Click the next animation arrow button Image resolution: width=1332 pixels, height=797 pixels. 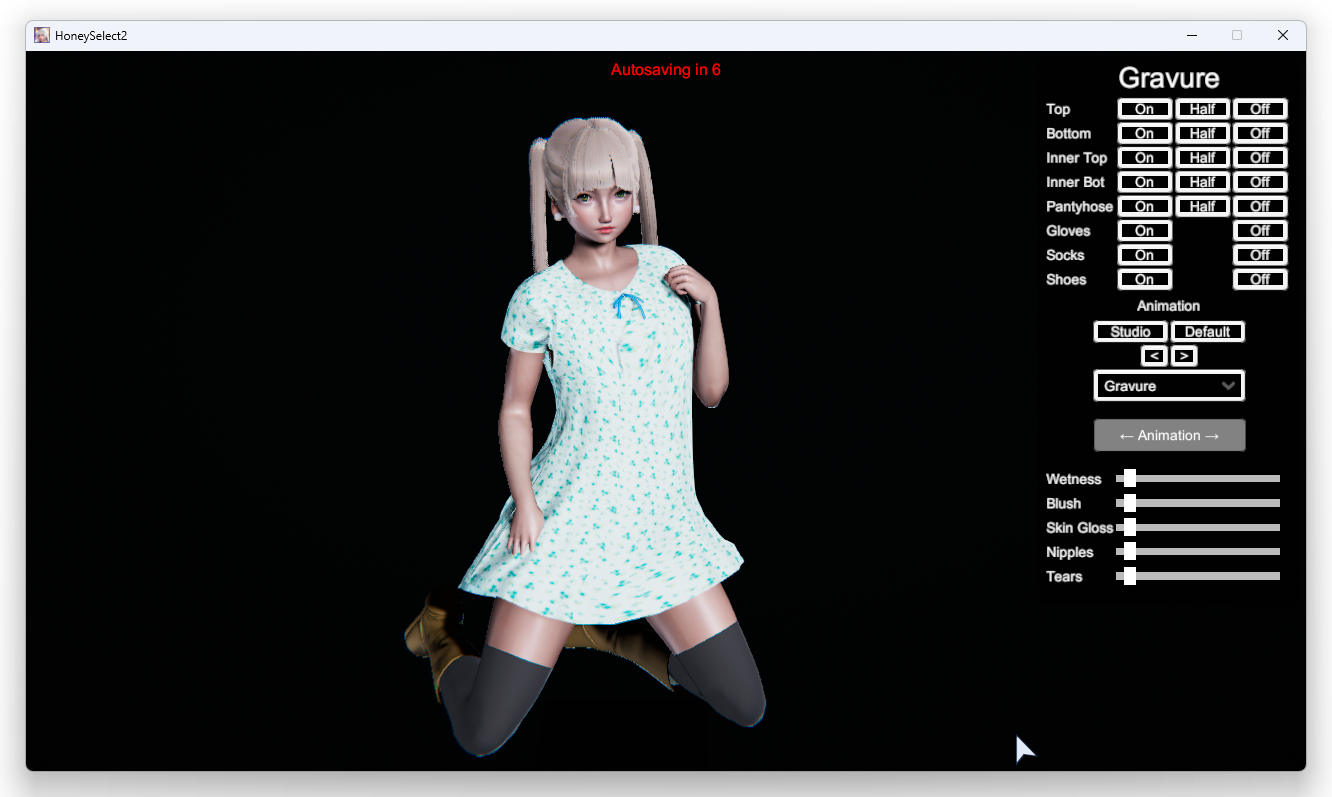click(1184, 356)
